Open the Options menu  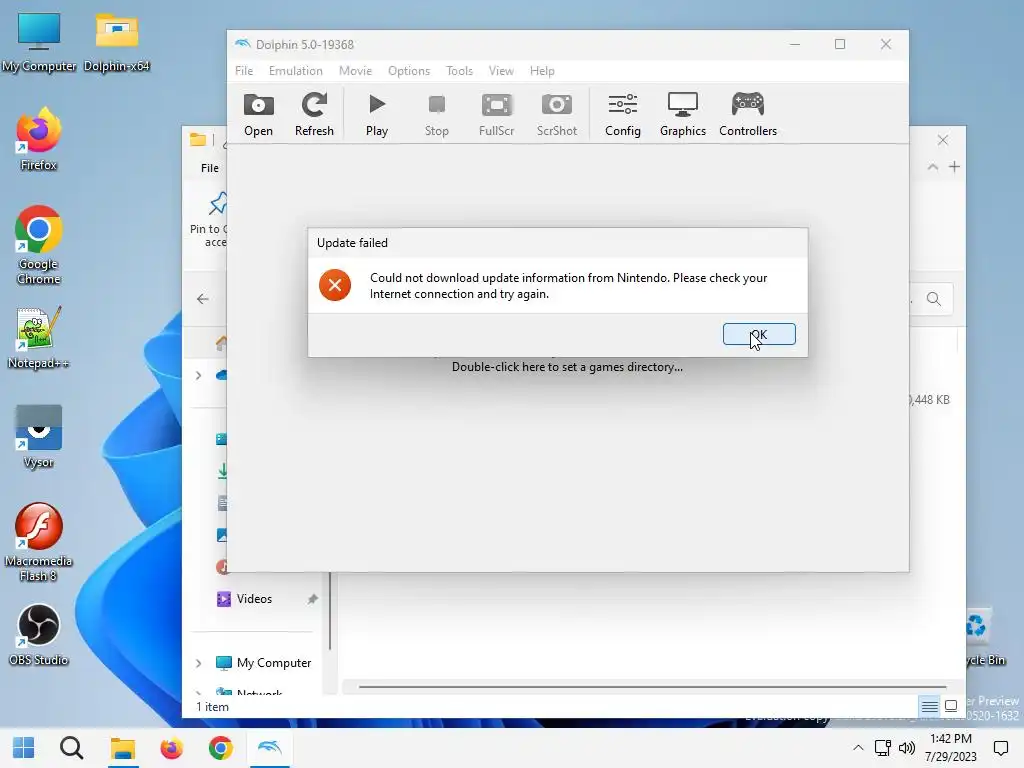pos(409,71)
